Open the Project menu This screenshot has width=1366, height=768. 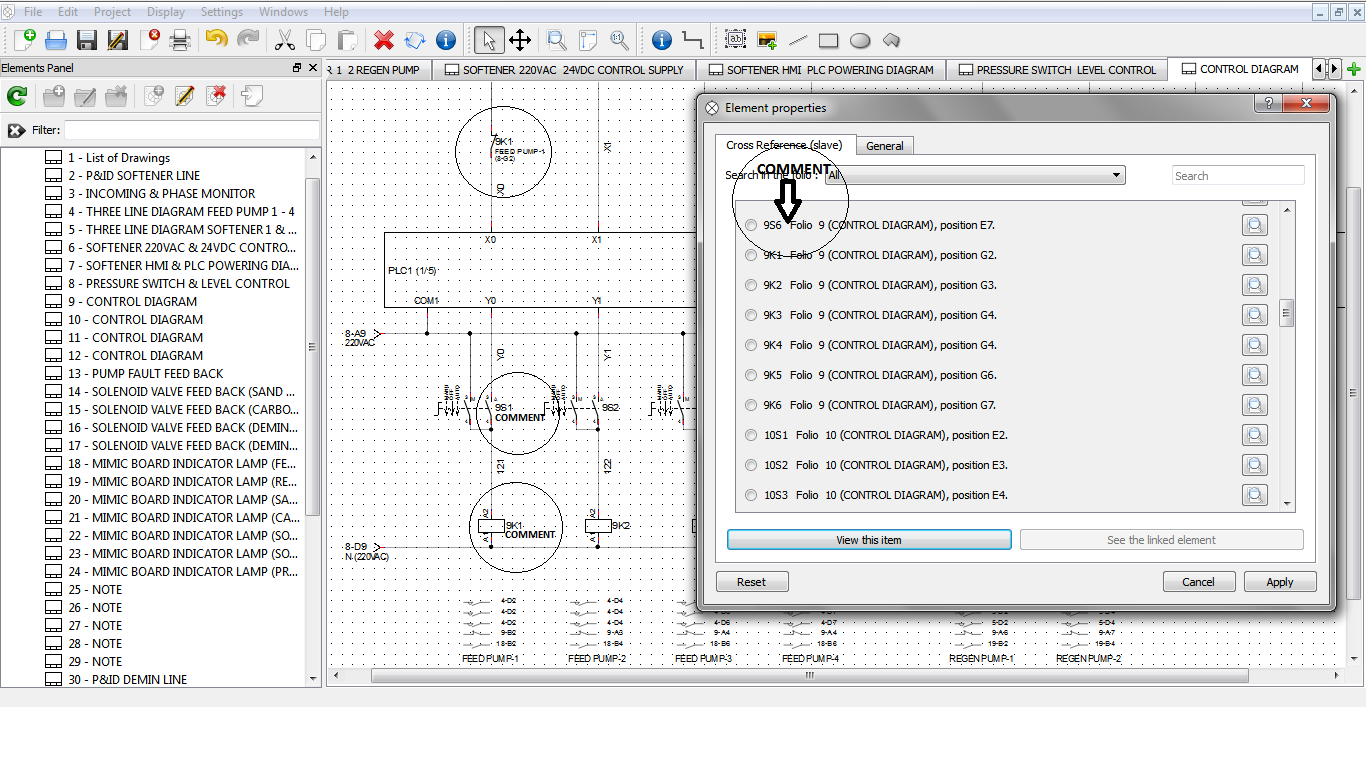coord(112,12)
